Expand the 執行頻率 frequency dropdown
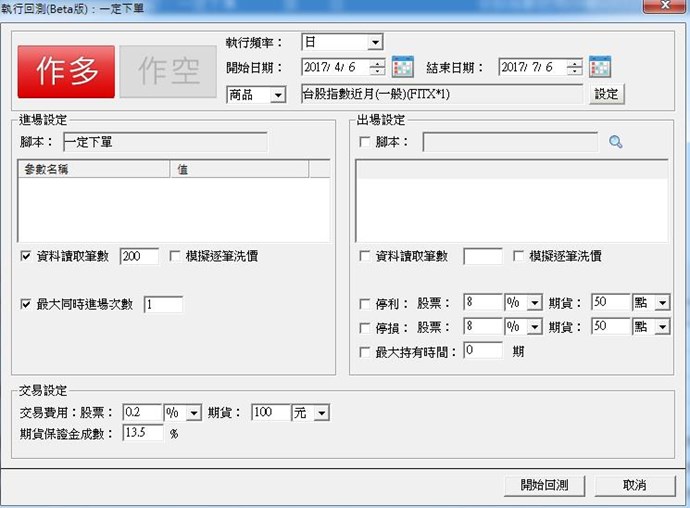 click(x=375, y=43)
